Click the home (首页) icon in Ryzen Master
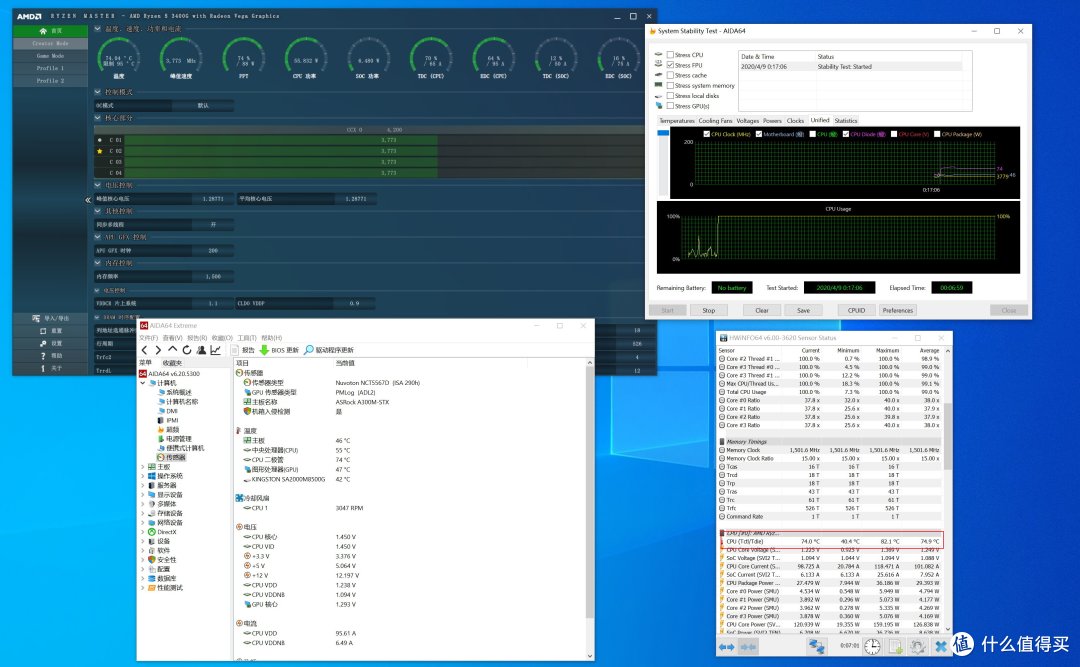Screen dimensions: 1080x667 pyautogui.click(x=43, y=31)
